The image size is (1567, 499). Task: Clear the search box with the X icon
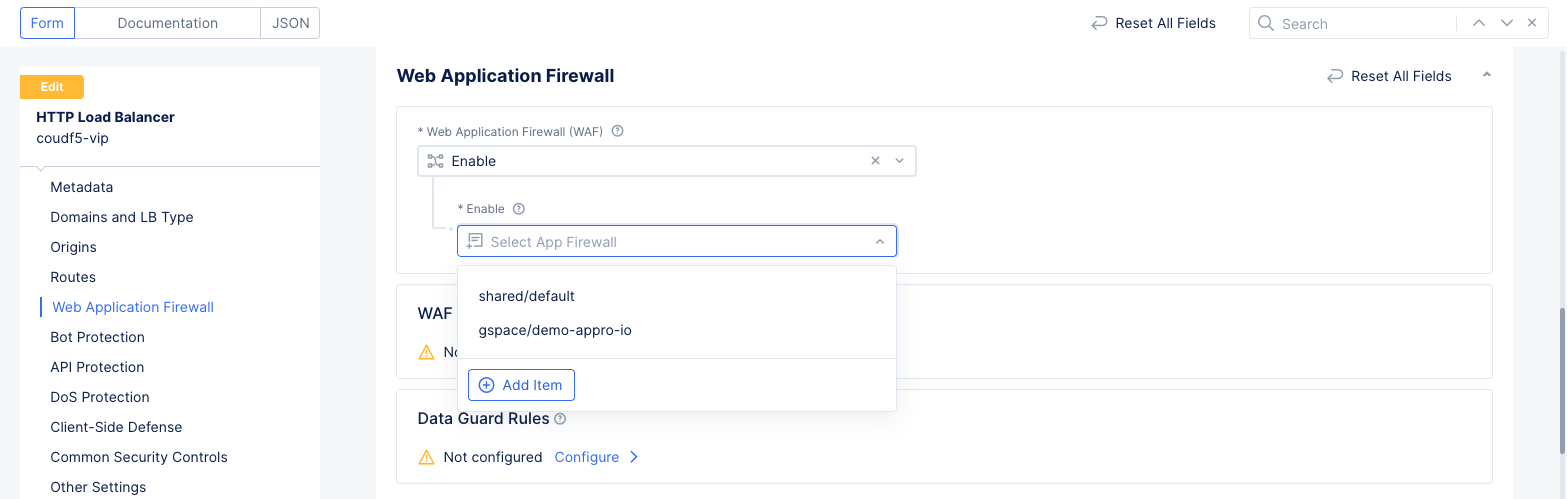1531,23
